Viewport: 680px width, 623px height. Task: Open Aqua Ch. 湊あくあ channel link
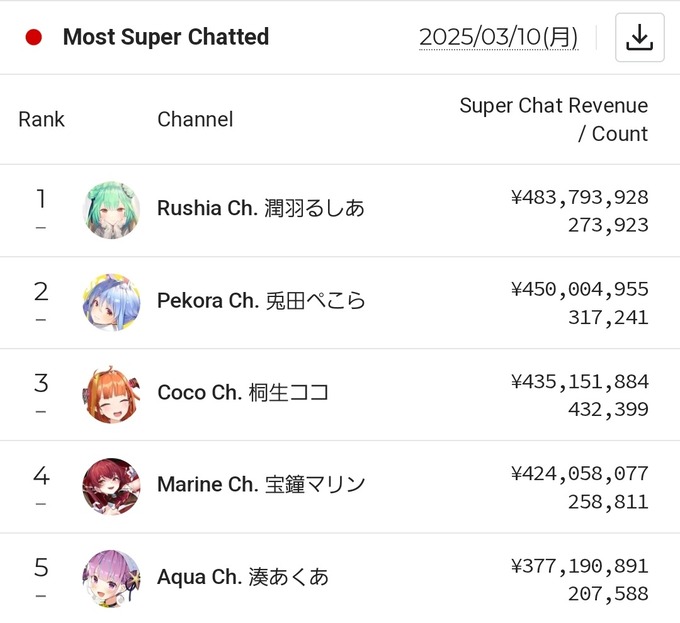pyautogui.click(x=242, y=577)
